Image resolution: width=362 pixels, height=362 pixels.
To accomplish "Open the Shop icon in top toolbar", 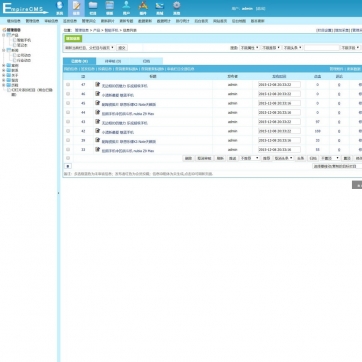I will pos(160,8).
